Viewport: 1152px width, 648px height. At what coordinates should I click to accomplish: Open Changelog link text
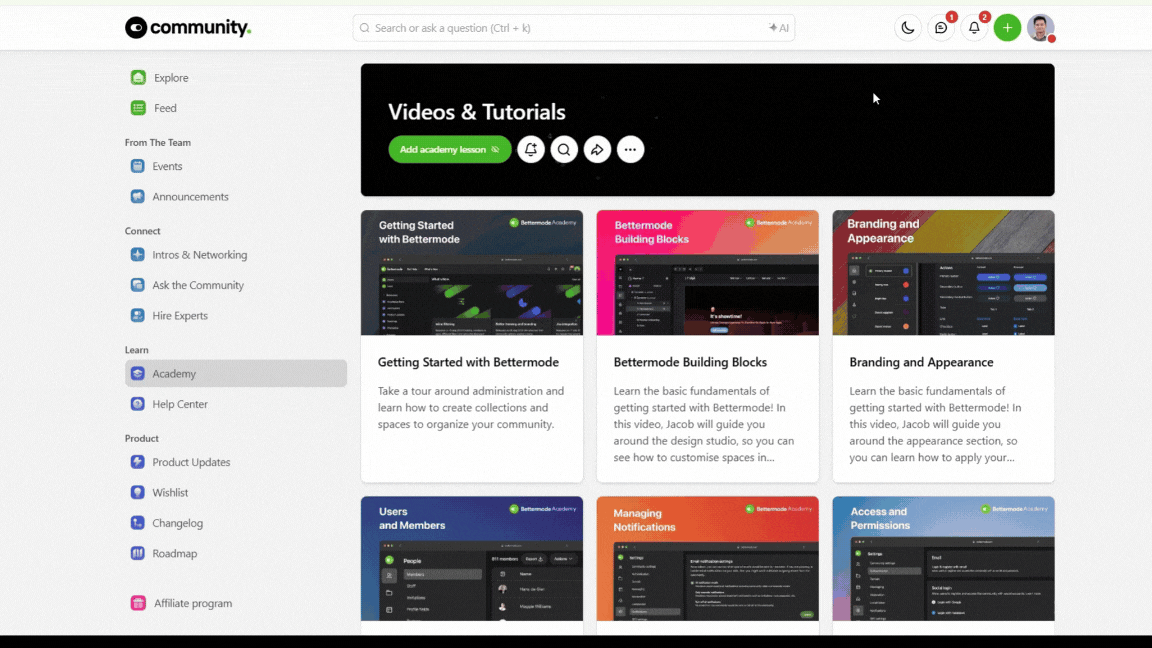[x=178, y=523]
